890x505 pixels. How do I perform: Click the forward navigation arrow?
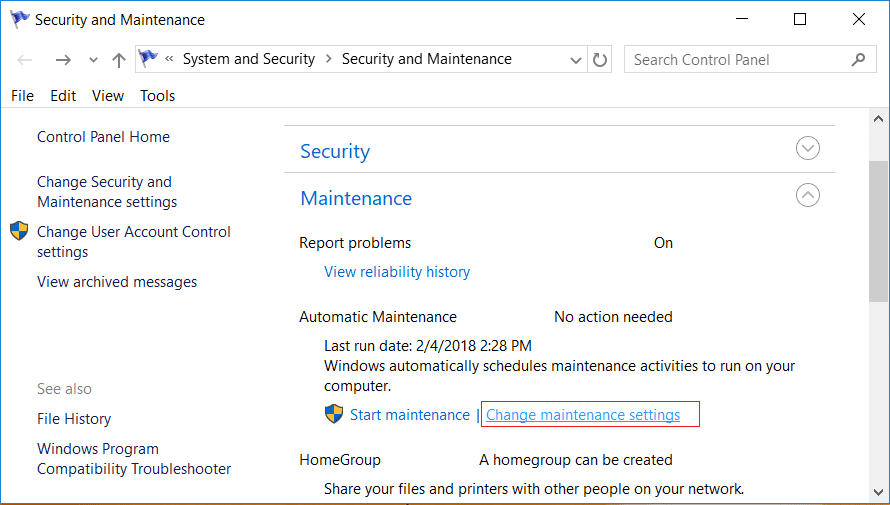click(63, 60)
